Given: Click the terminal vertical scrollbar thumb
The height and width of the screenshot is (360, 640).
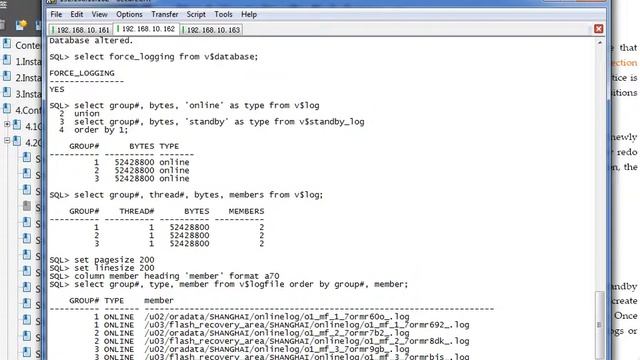Looking at the screenshot, I should (599, 324).
